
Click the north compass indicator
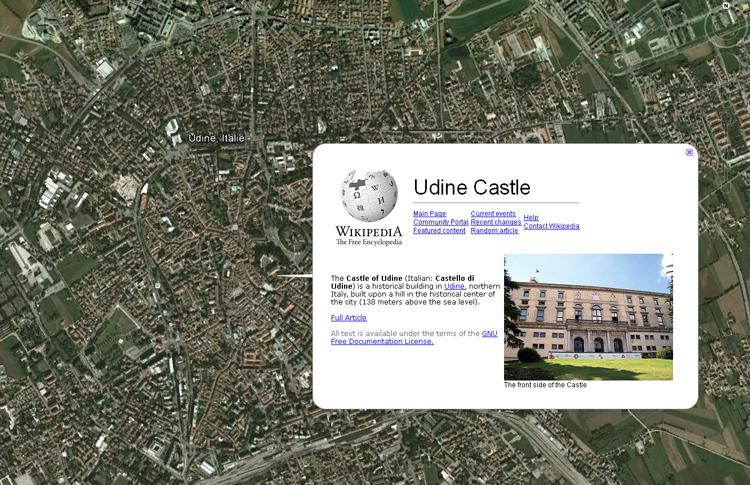click(x=725, y=6)
